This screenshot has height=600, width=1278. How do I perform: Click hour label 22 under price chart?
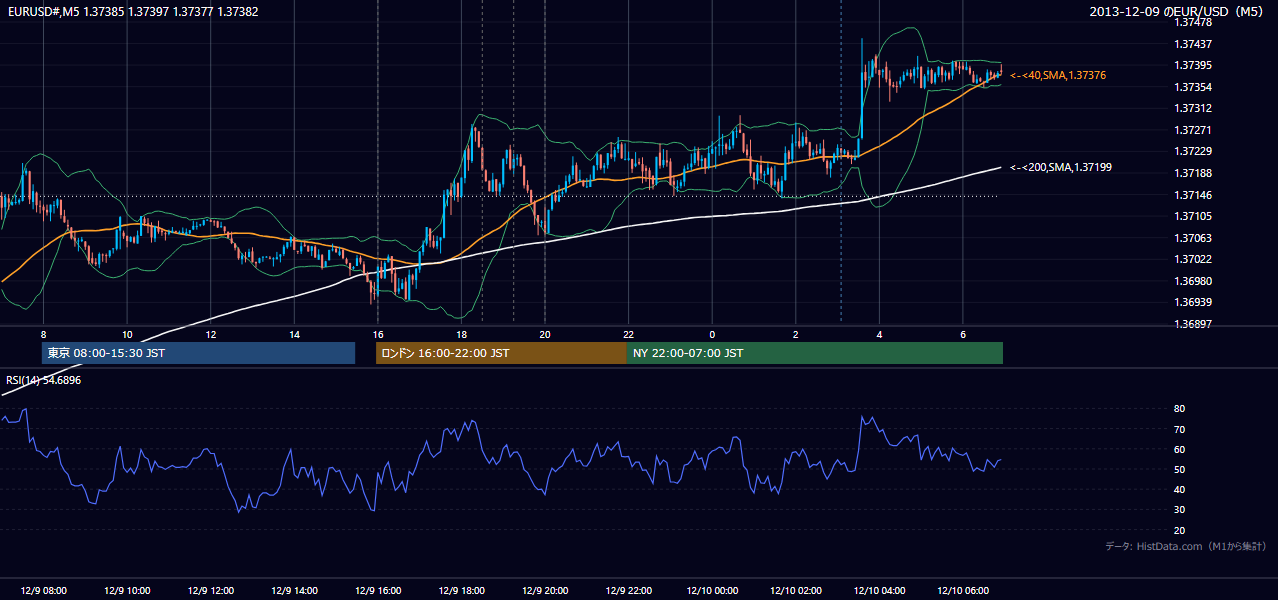coord(628,334)
